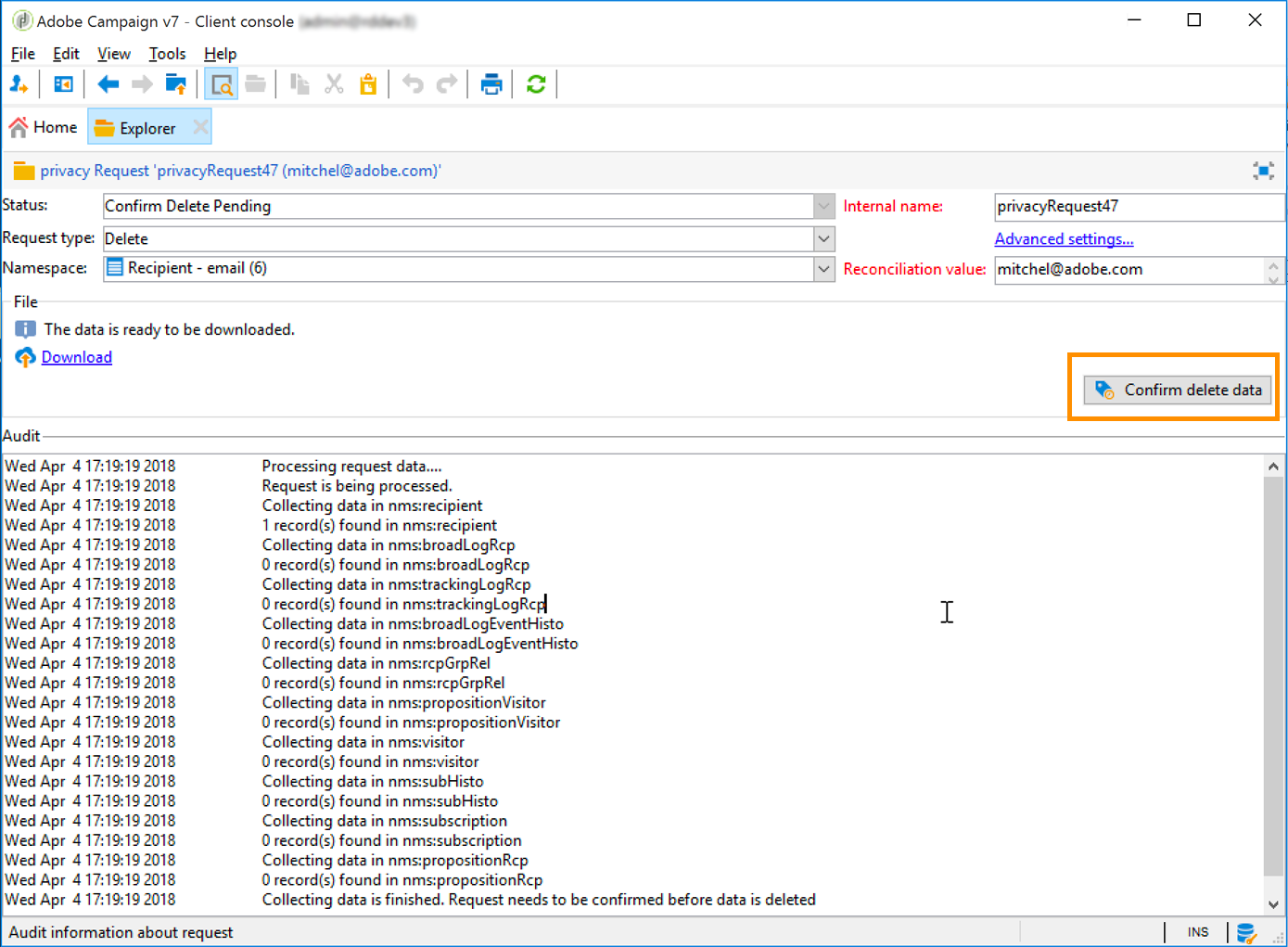Screen dimensions: 1288x947
Task: Toggle the navigation pane toolbar icon
Action: tap(63, 84)
